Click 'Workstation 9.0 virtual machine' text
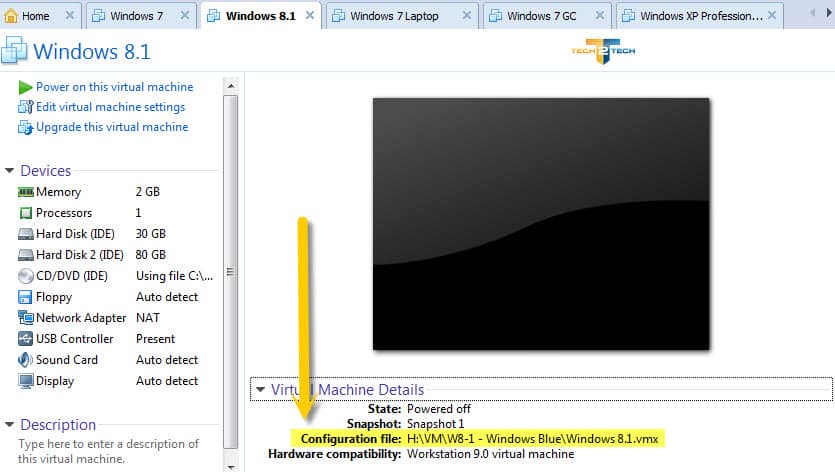835x472 pixels. [x=490, y=454]
